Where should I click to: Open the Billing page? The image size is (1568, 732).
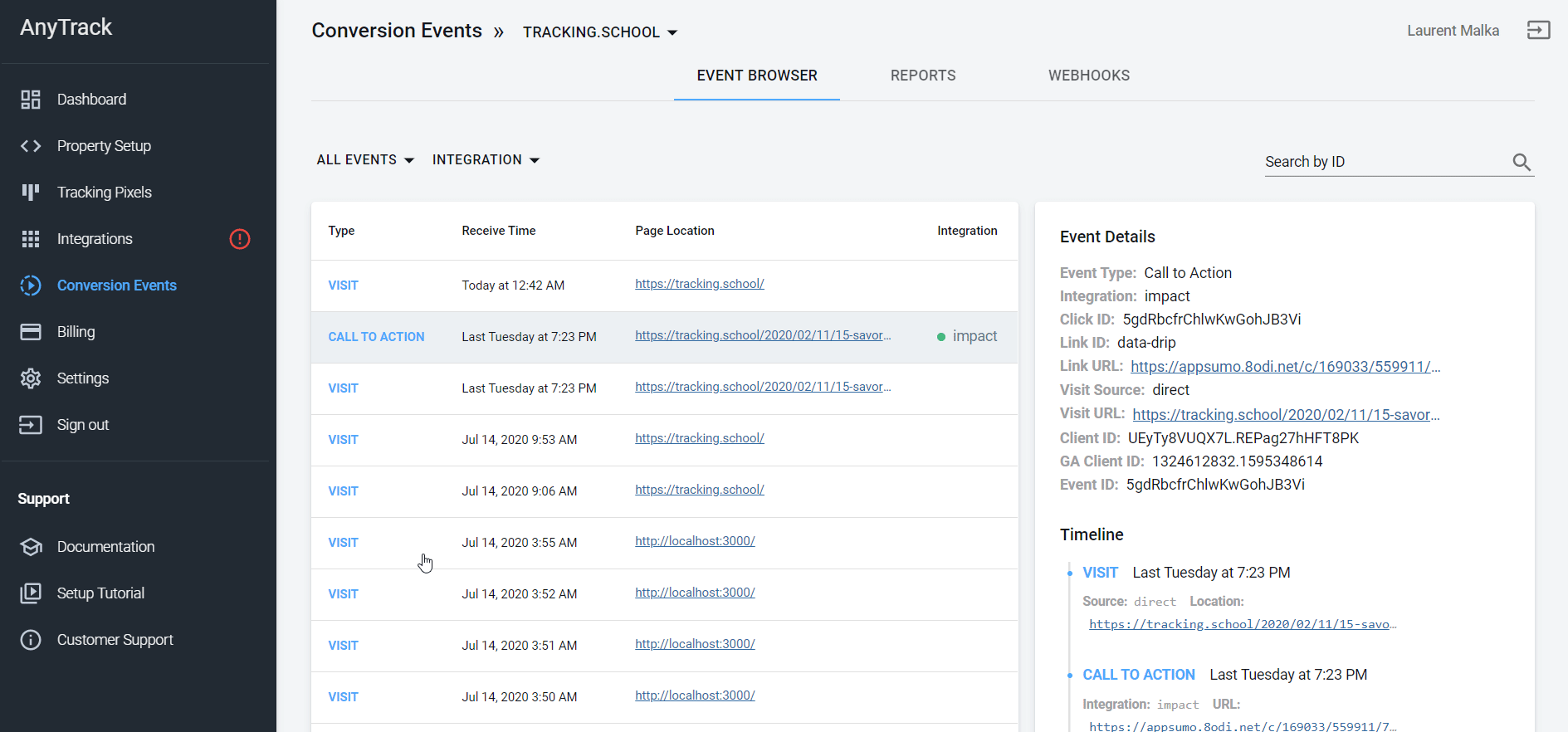76,332
